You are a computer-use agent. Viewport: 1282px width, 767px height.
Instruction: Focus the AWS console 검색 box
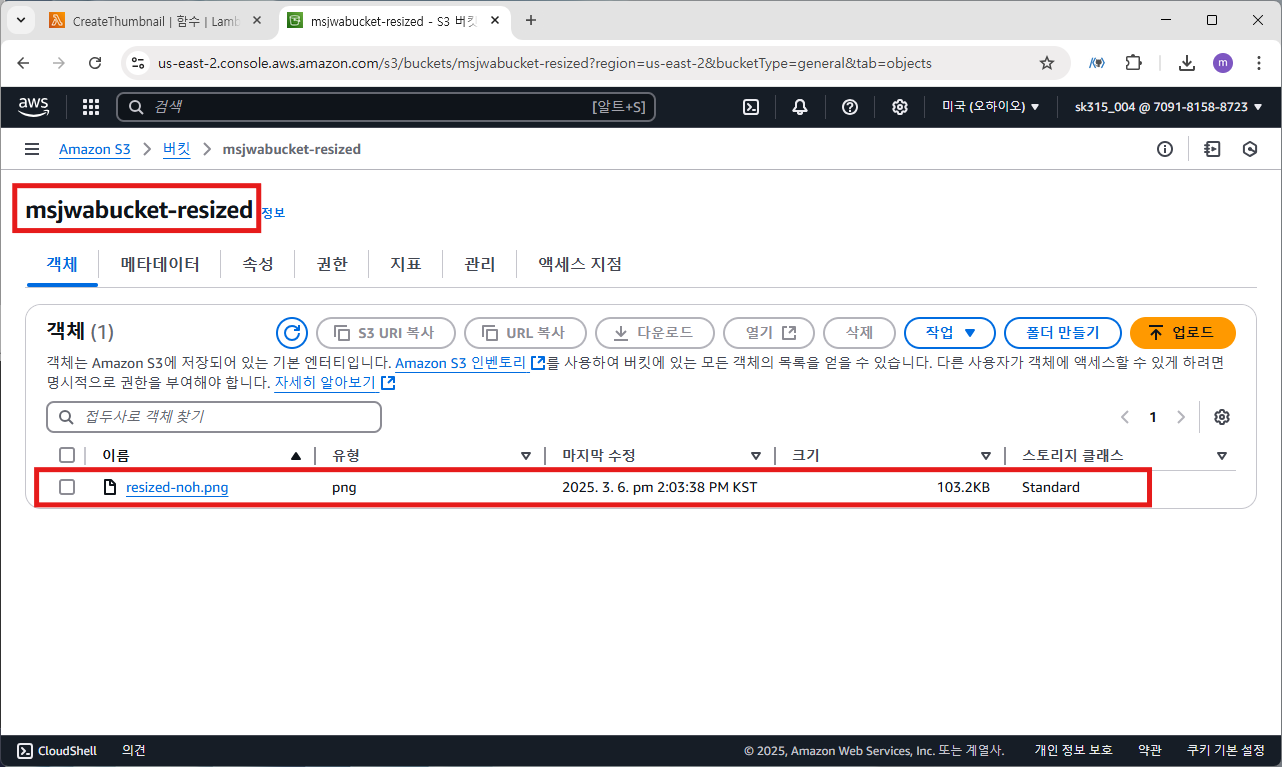pos(386,107)
